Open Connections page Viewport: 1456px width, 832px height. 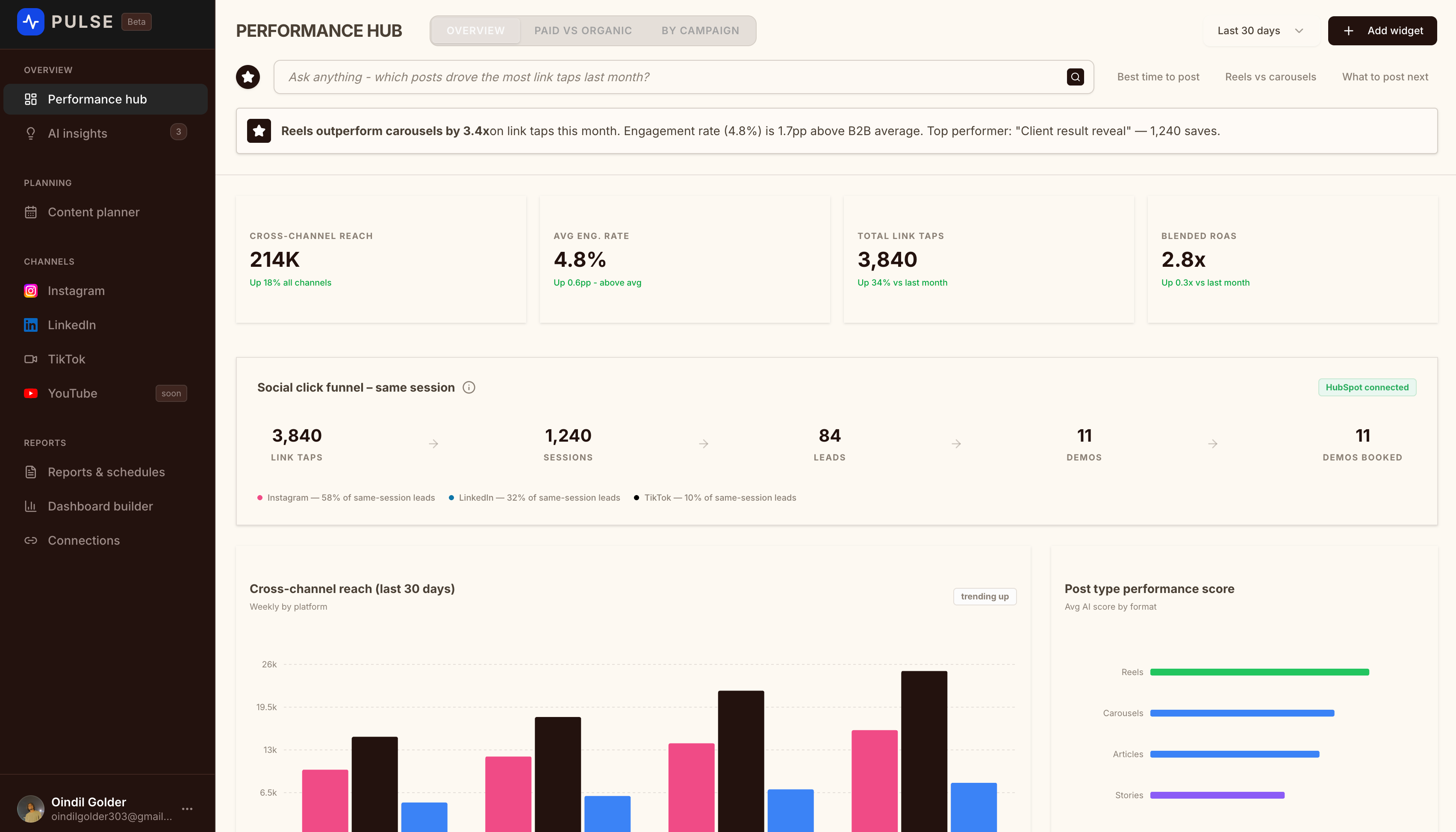(106, 540)
